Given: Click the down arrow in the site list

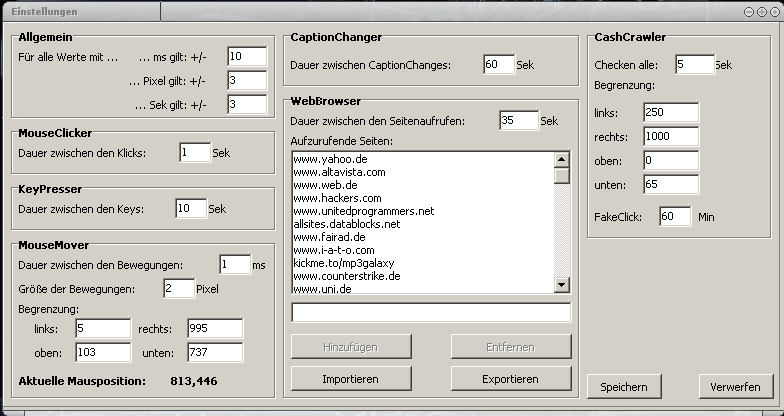Looking at the screenshot, I should 562,285.
